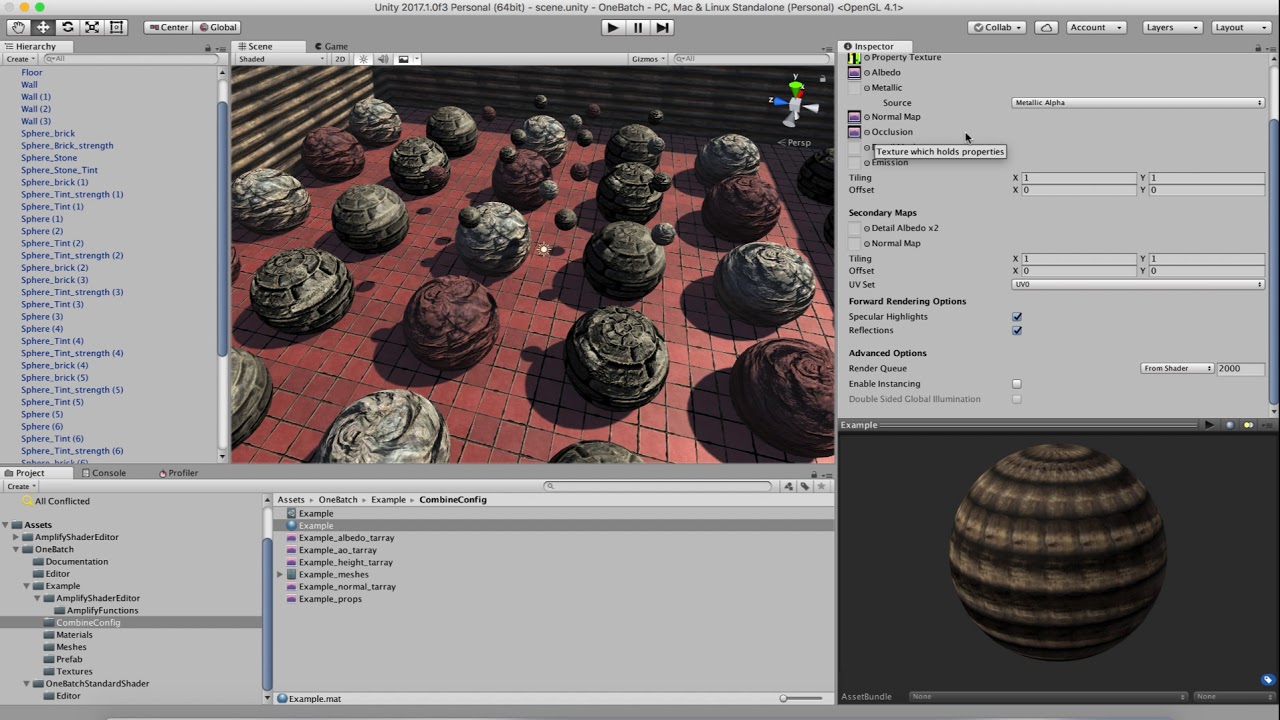Click Property Texture thumbnail slot
This screenshot has height=720, width=1280.
tap(854, 58)
